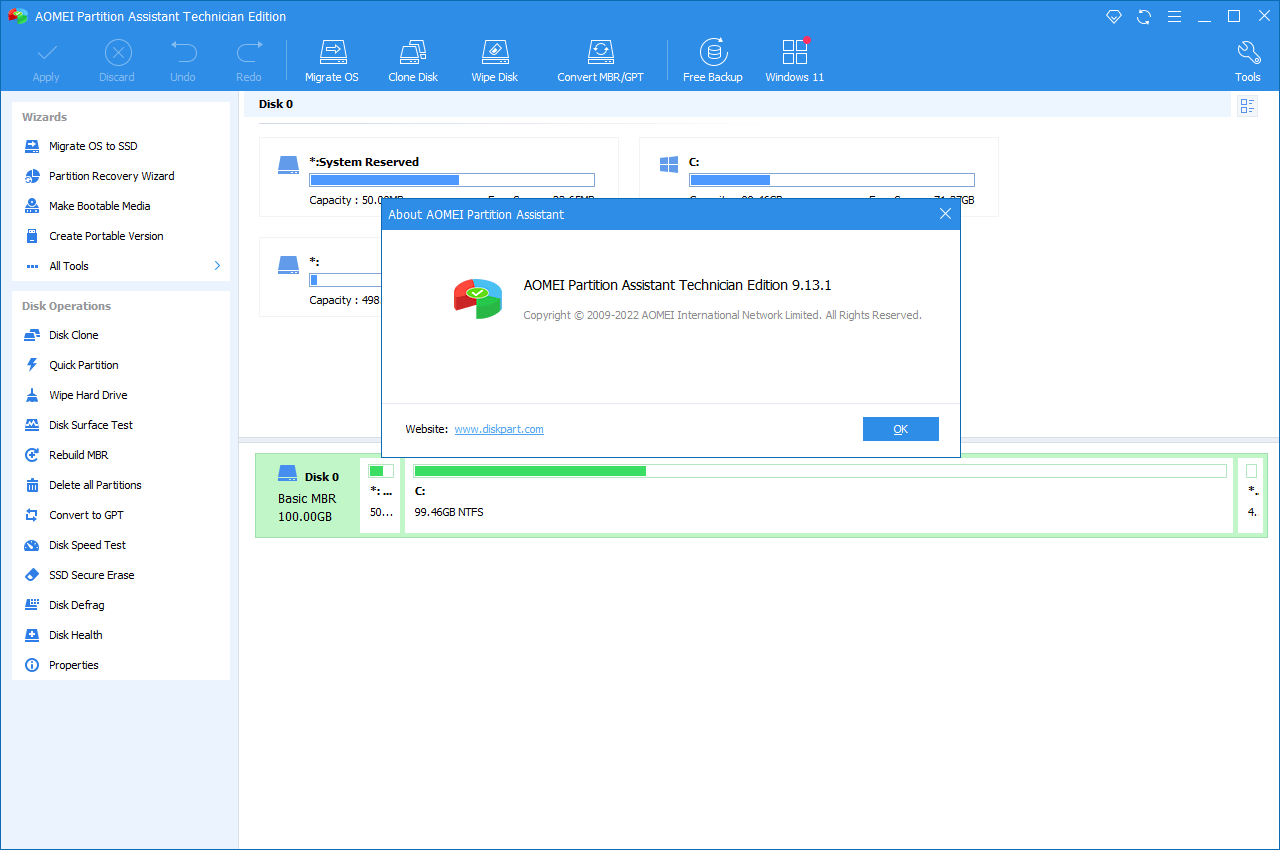Screen dimensions: 1280x850
Task: Open the www.diskpart.com website link
Action: coord(499,429)
